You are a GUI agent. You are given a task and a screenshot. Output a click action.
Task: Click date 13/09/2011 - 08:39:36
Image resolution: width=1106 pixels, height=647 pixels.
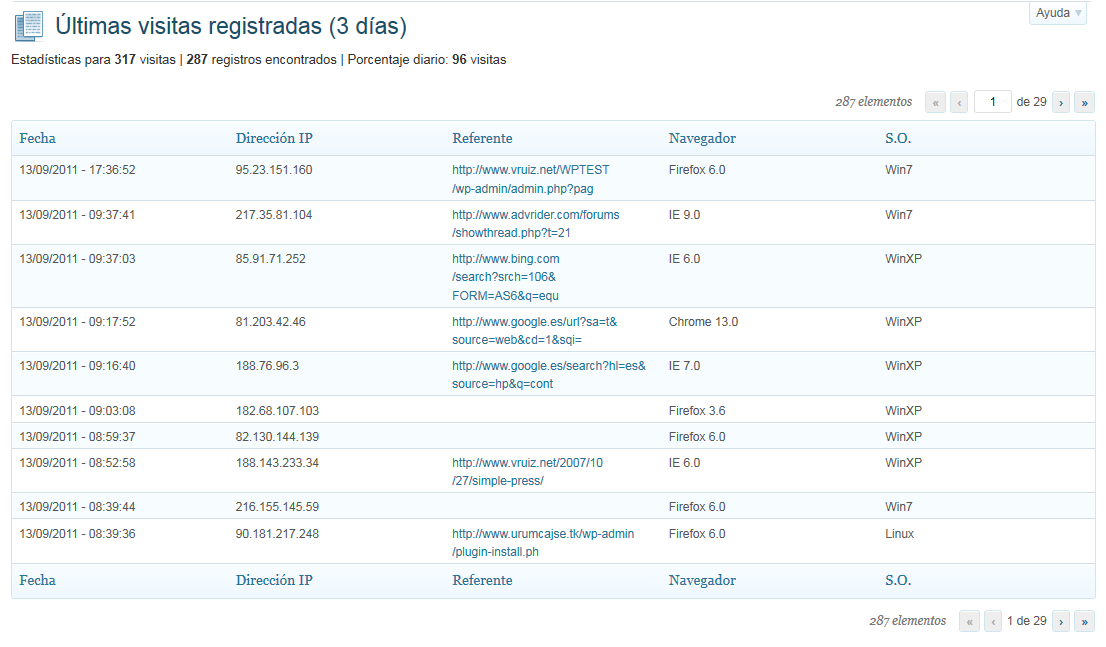tap(78, 533)
